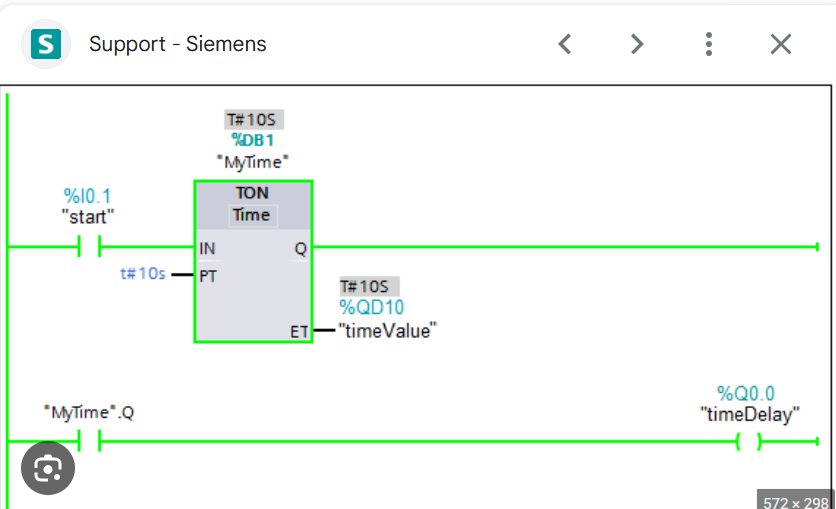Open the three-dot more options menu
Viewport: 836px width, 509px height.
tap(709, 44)
